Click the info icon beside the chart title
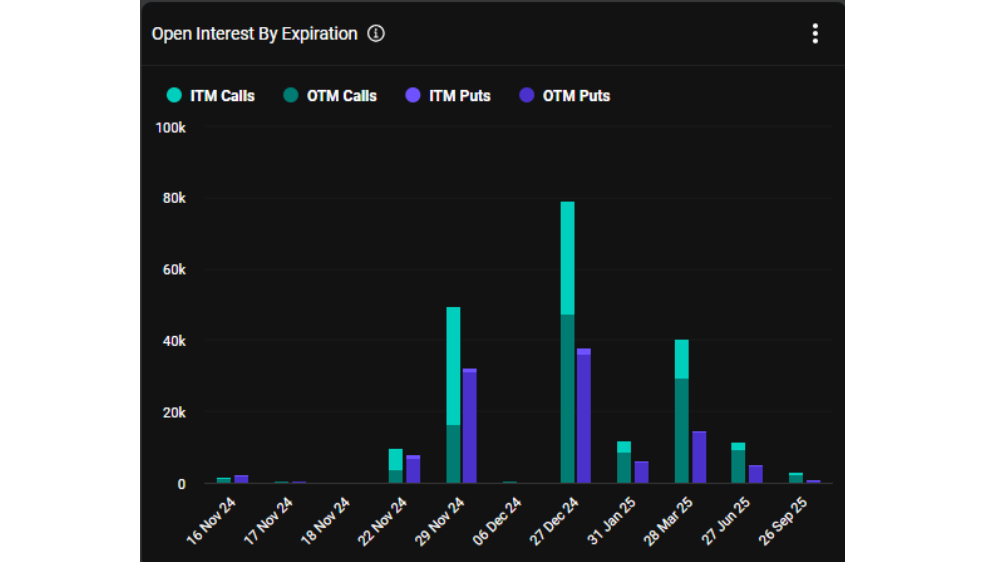The height and width of the screenshot is (562, 1000). click(x=376, y=33)
